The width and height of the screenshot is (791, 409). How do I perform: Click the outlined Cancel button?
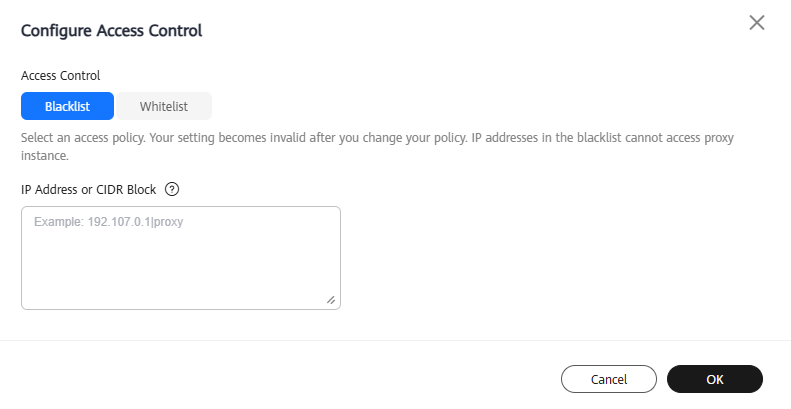point(609,379)
